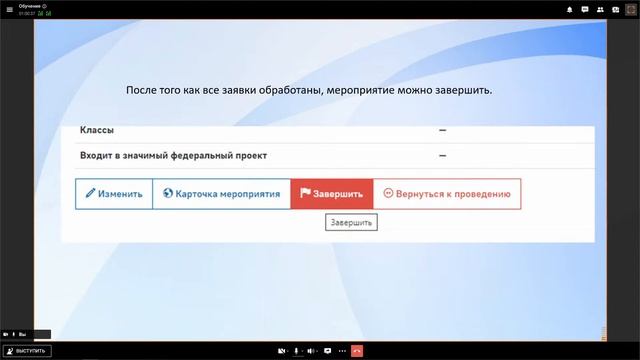Screen dimensions: 640x360
Task: Click the 'Обучение' conference title
Action: click(29, 6)
